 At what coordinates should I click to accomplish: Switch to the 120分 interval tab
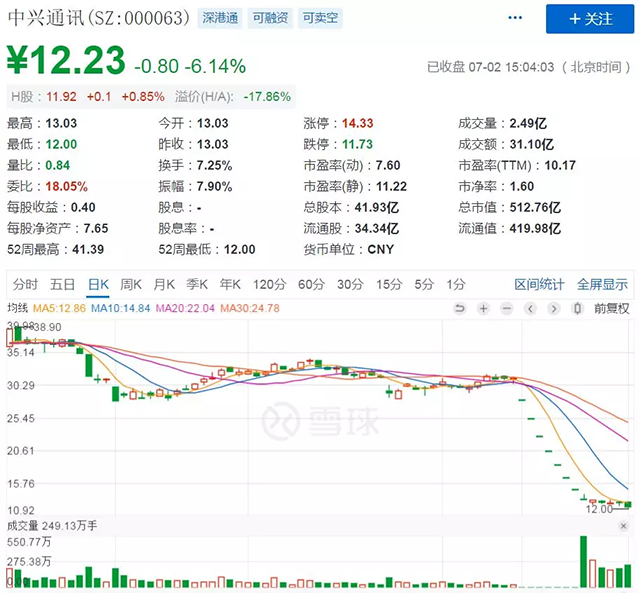[269, 284]
